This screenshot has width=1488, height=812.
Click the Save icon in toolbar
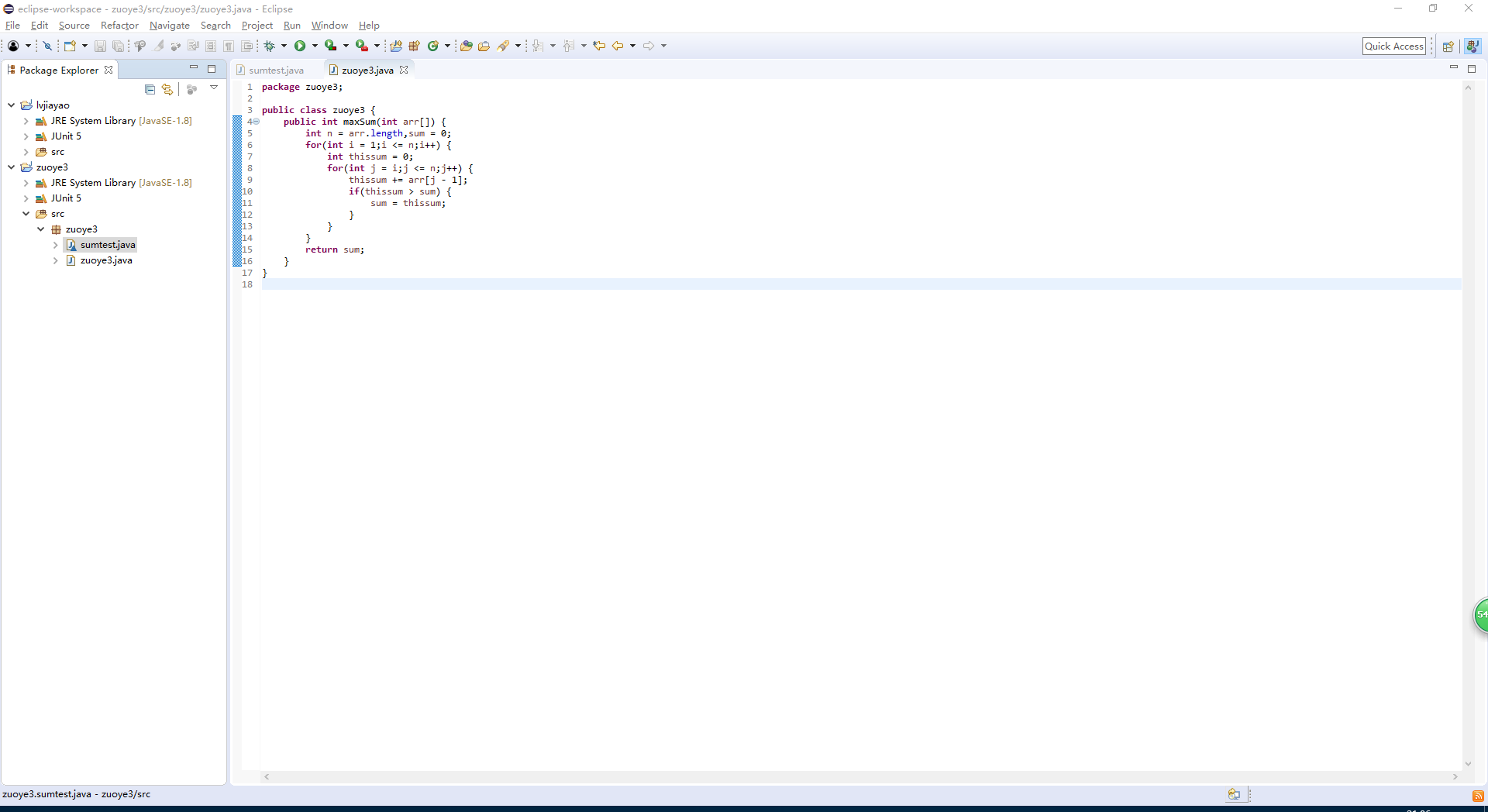(x=100, y=46)
